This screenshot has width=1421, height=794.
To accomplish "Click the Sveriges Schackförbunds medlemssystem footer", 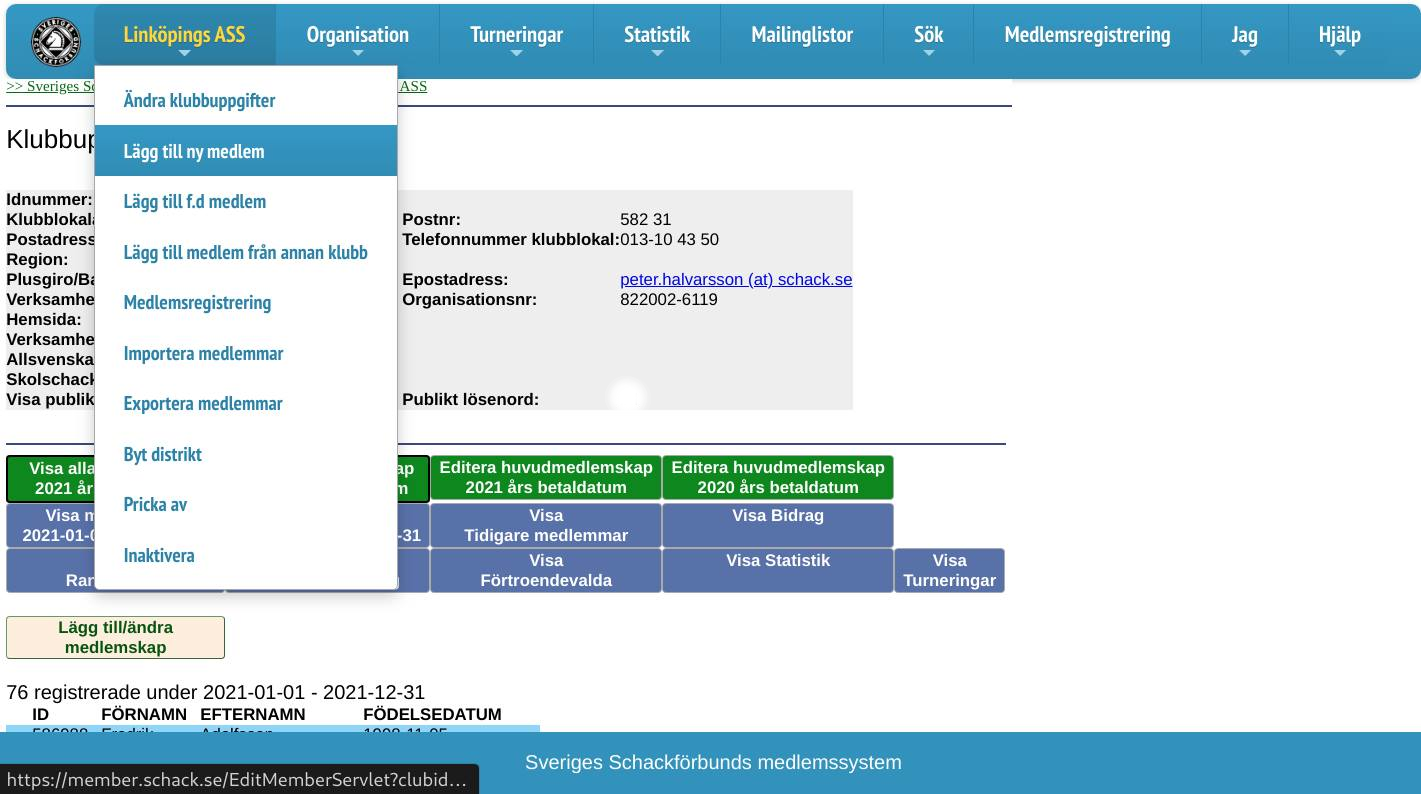I will coord(713,763).
